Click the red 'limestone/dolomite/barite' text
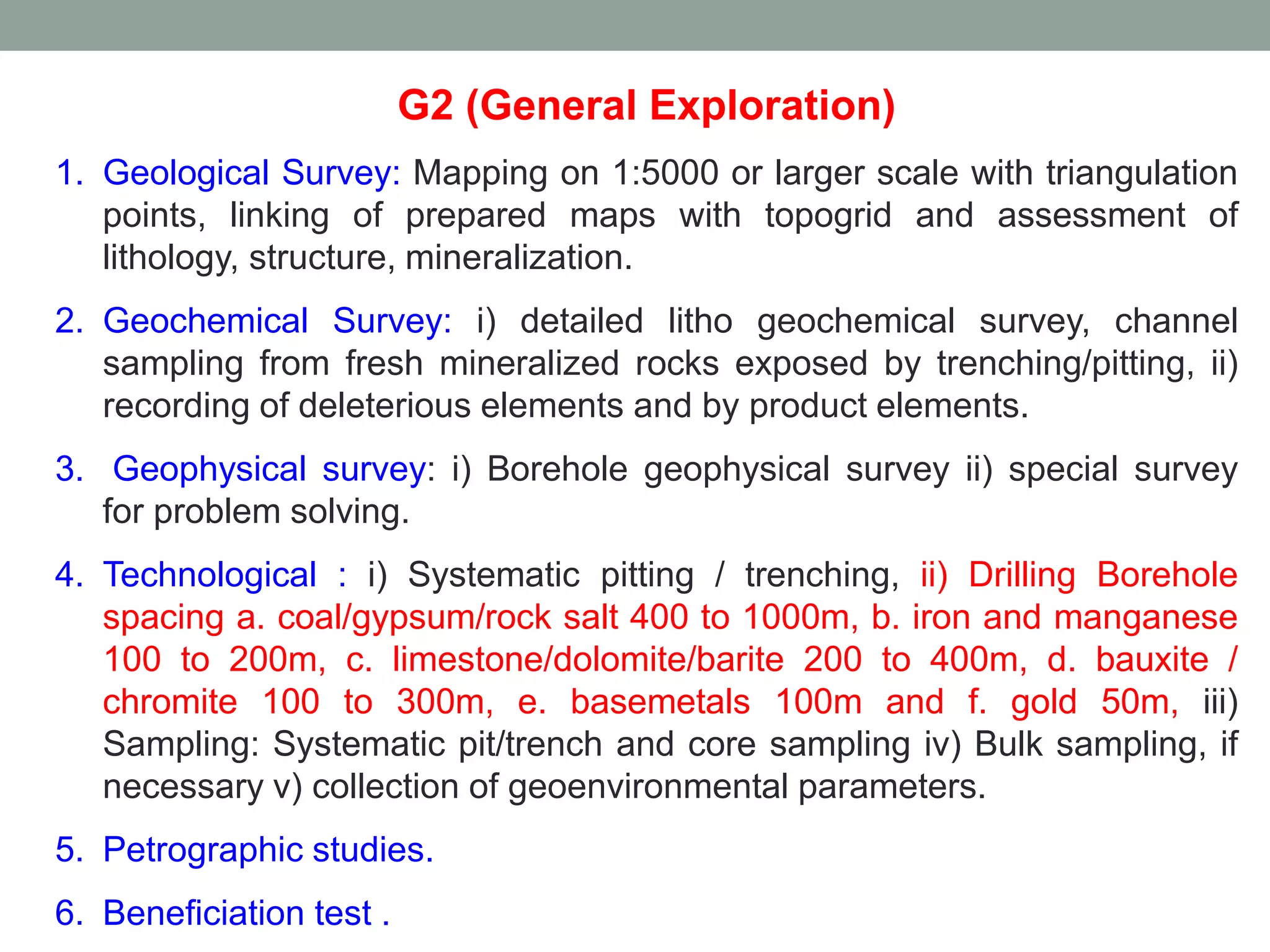Image resolution: width=1270 pixels, height=952 pixels. pos(588,659)
